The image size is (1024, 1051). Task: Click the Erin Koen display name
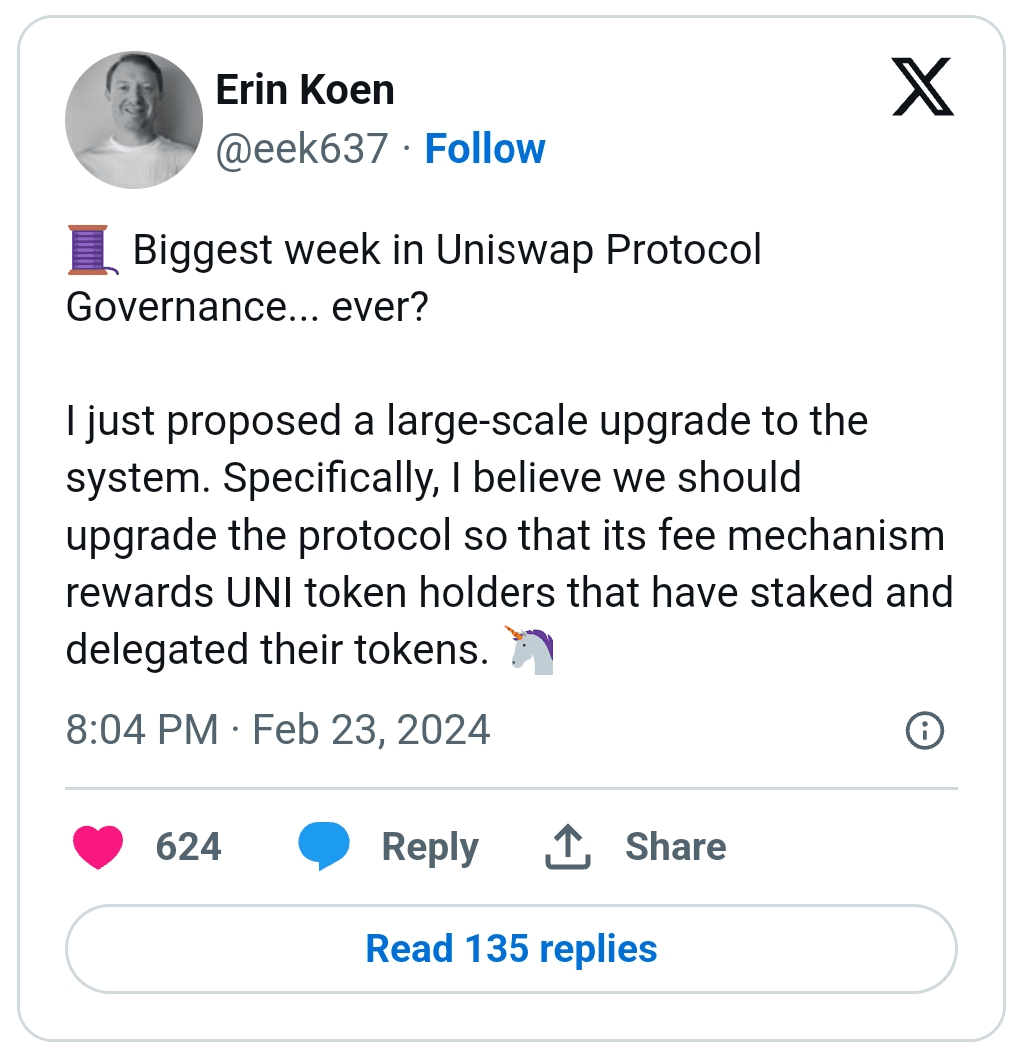[x=305, y=90]
